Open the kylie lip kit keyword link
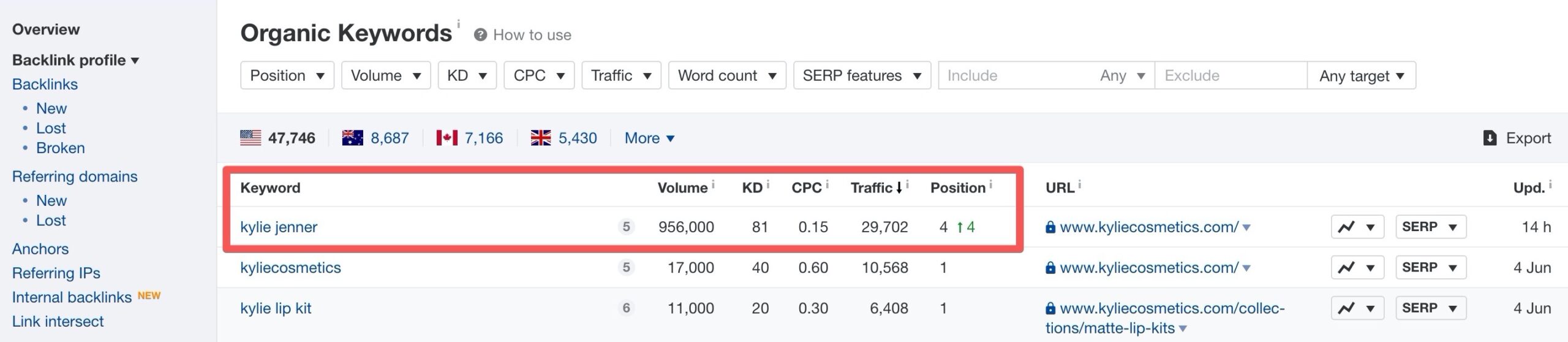 276,308
